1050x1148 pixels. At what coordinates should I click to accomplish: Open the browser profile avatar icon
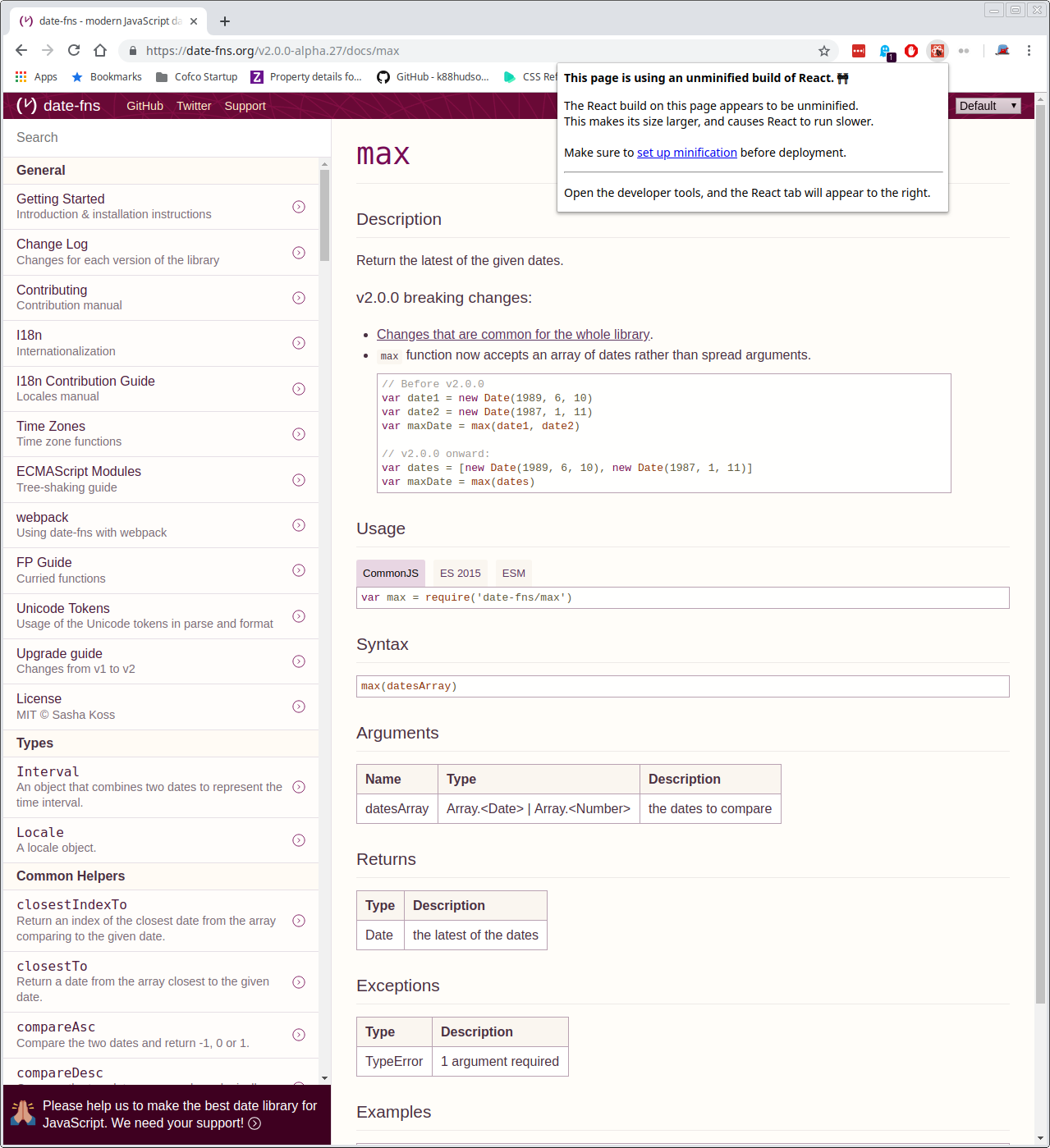point(1002,50)
